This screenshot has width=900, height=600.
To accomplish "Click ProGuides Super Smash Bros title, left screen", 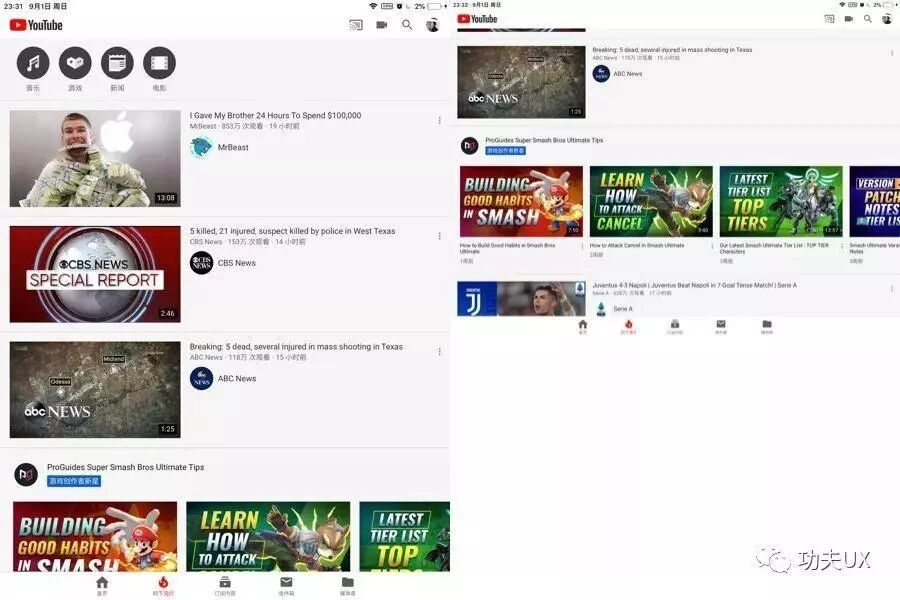I will [x=126, y=467].
